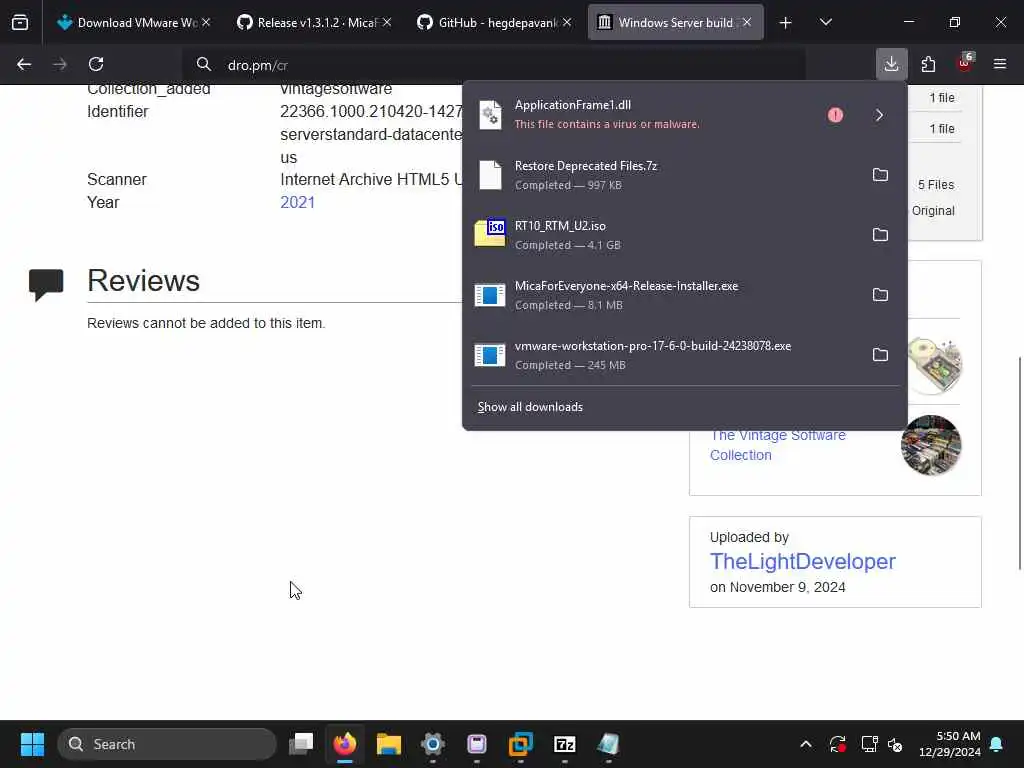
Task: Click the red malware warning icon
Action: 835,115
